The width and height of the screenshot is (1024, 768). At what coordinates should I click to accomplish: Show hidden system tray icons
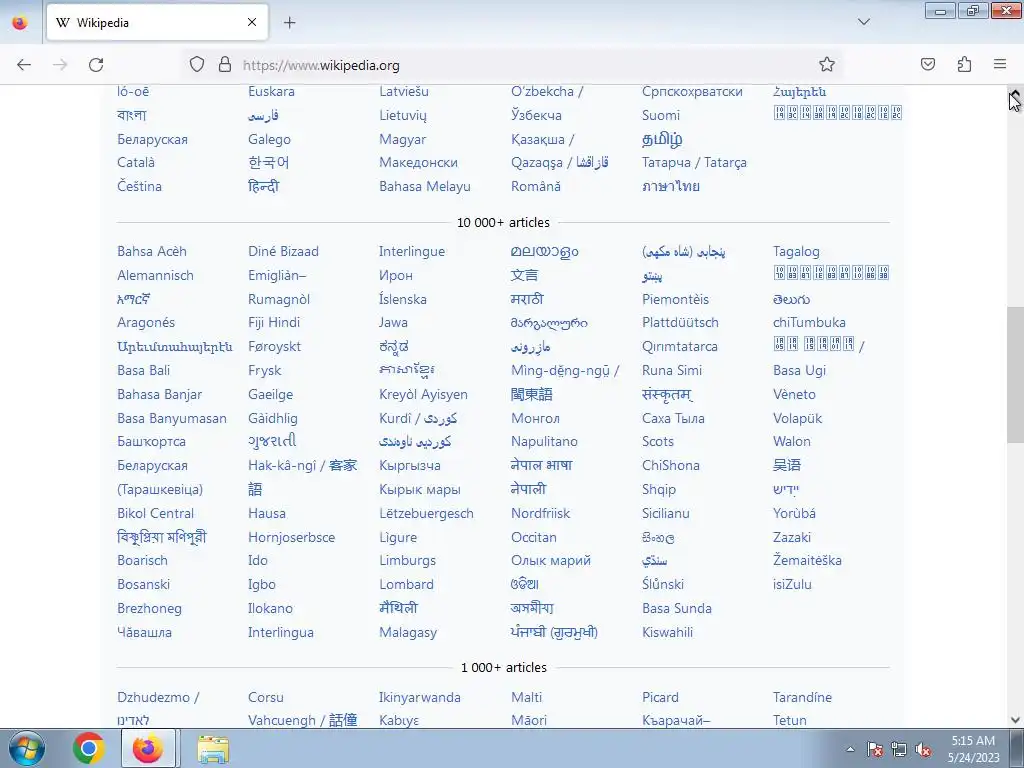[x=850, y=749]
